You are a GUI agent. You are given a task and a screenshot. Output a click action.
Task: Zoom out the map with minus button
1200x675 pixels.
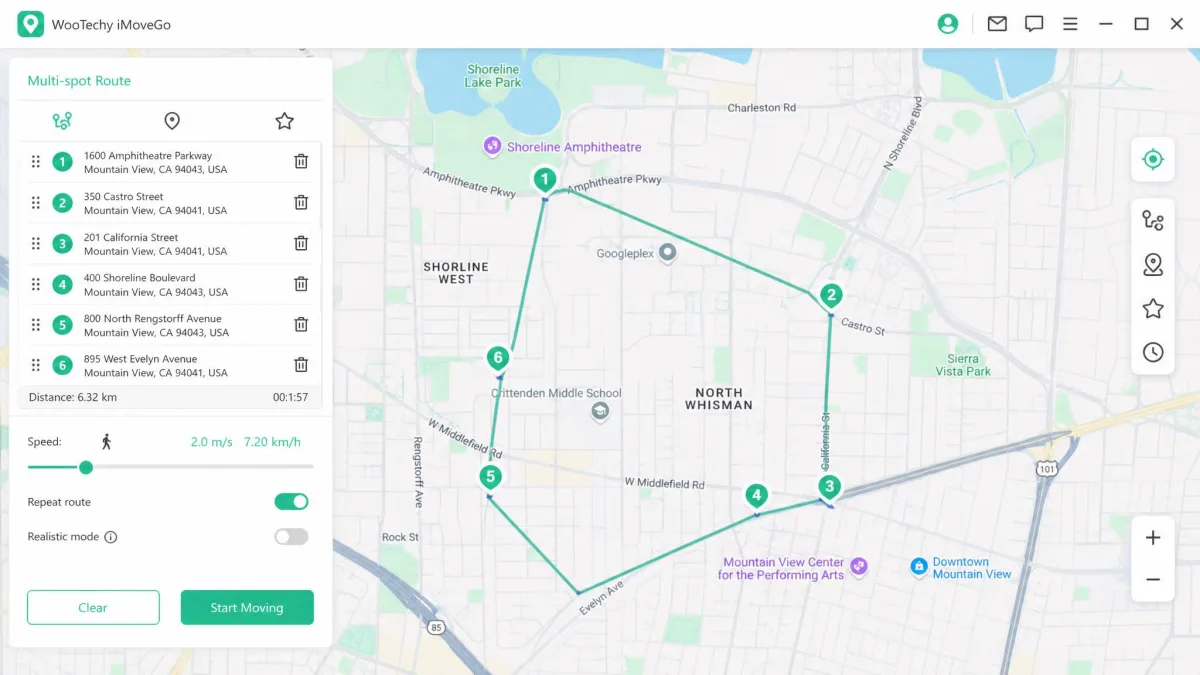tap(1153, 580)
